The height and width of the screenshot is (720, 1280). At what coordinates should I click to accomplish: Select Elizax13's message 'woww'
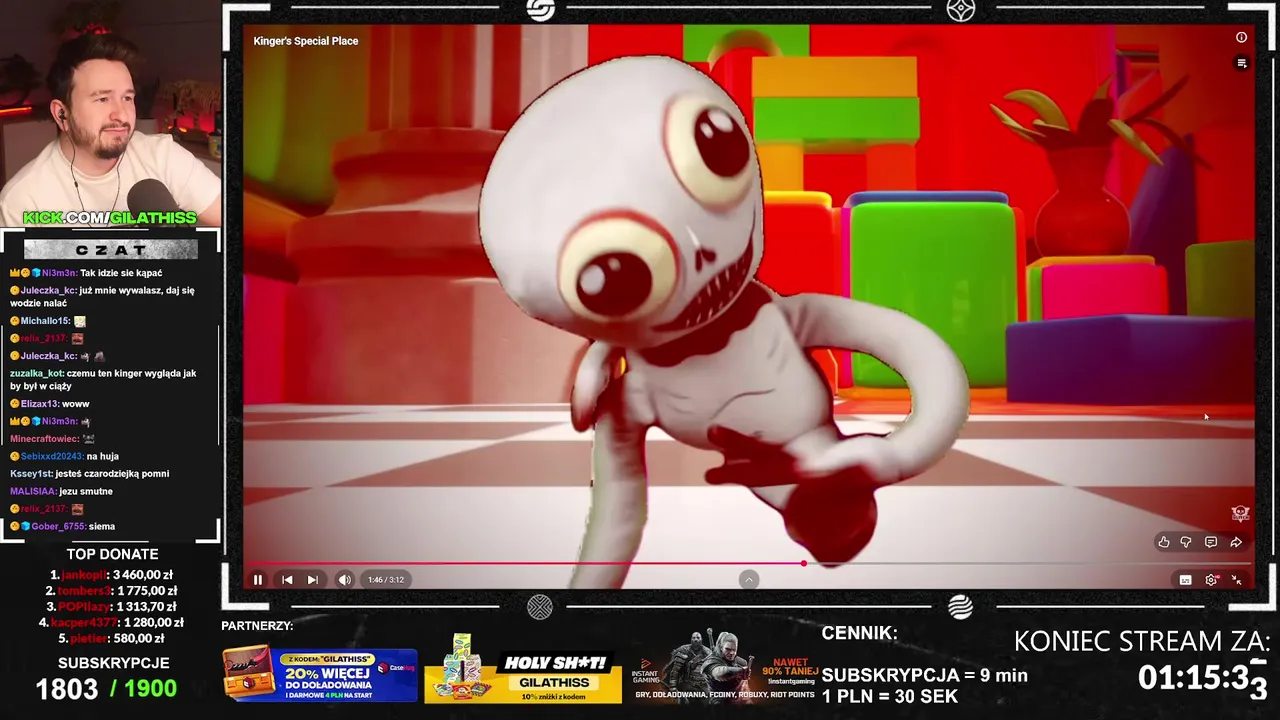click(50, 404)
